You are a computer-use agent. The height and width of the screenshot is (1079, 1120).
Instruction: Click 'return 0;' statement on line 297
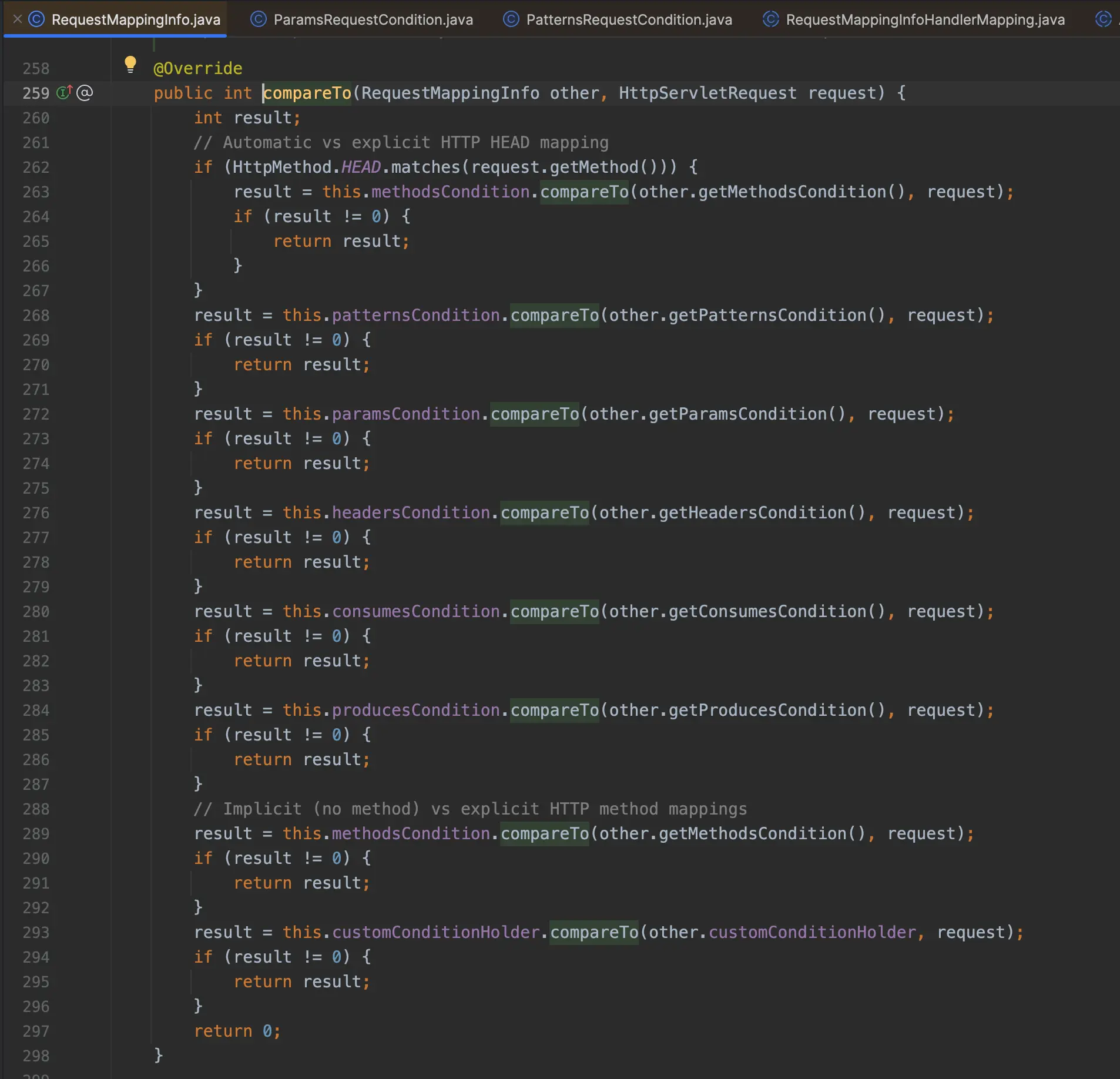237,1031
